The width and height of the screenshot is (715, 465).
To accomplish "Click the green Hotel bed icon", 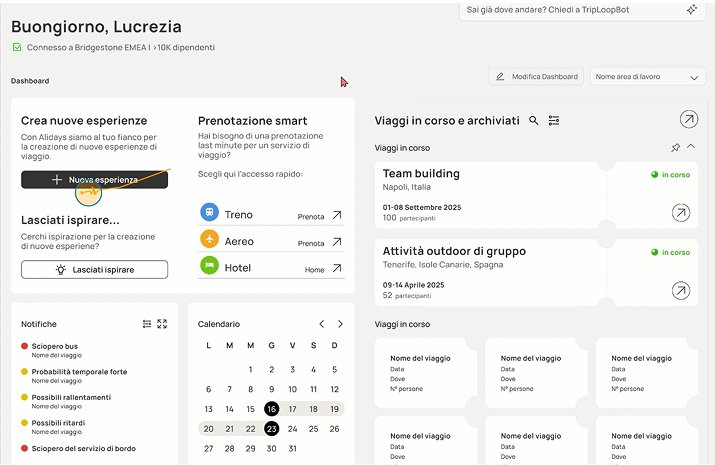I will 209,265.
